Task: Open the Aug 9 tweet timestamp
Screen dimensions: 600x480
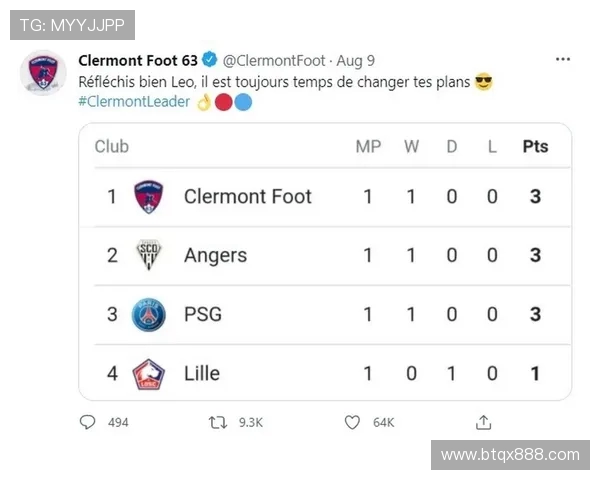Action: pos(356,61)
